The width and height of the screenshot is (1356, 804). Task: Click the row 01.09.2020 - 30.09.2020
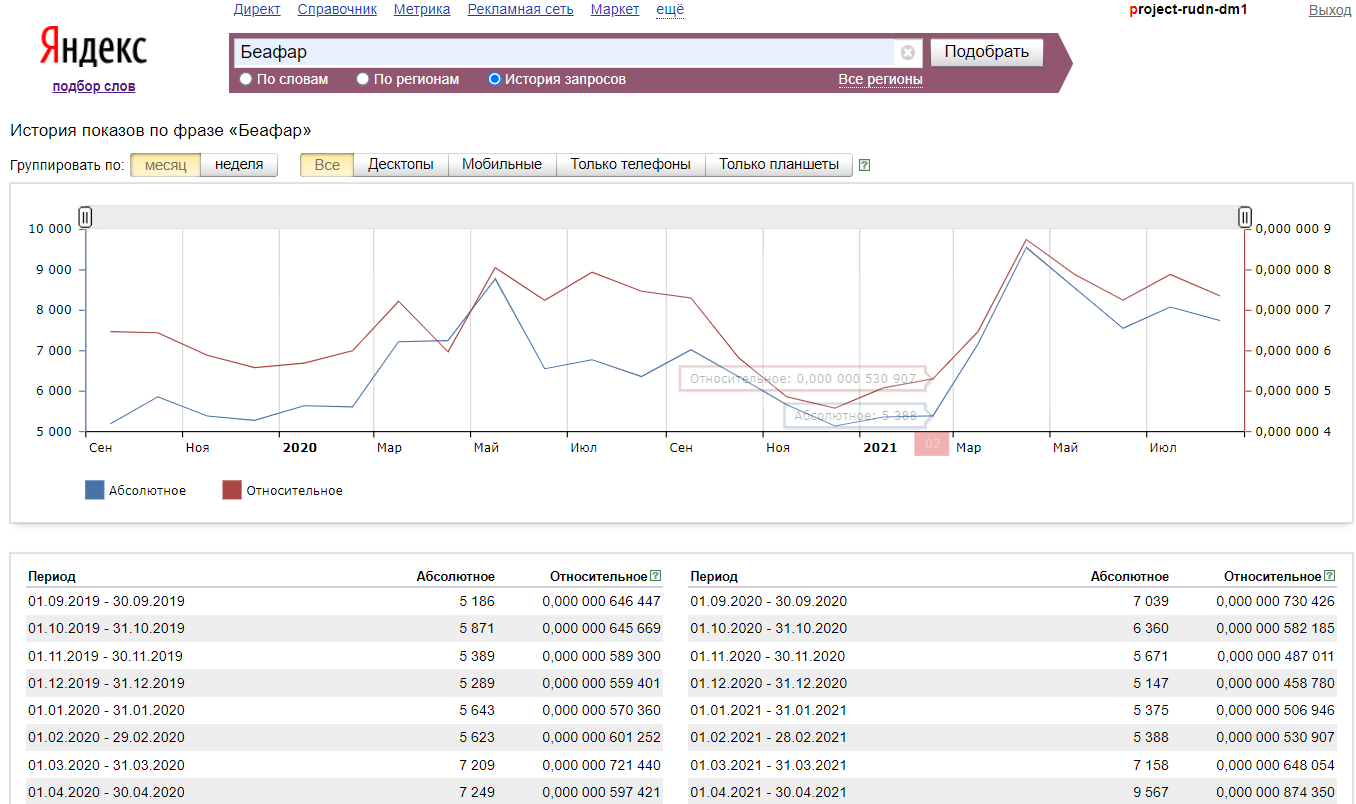(1013, 601)
